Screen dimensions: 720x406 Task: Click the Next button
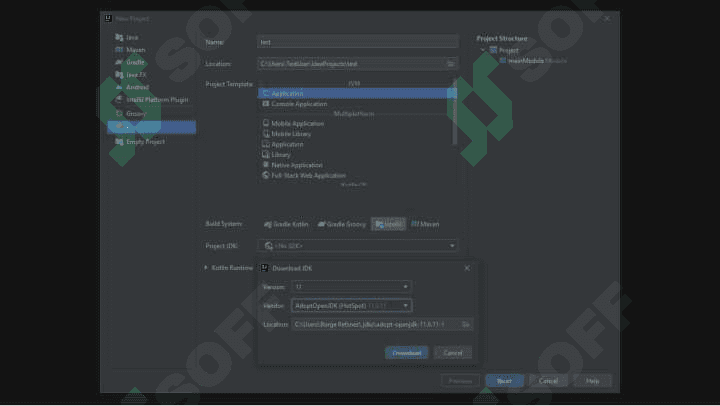click(x=504, y=381)
